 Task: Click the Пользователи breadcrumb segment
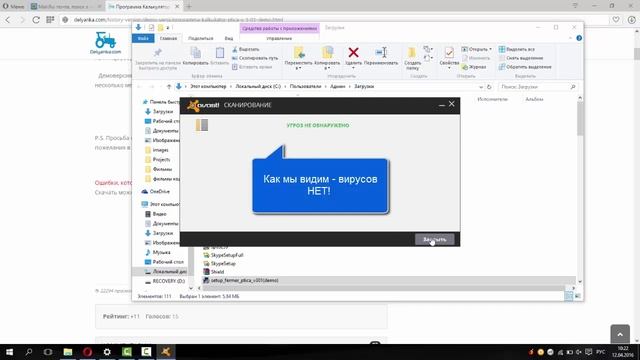click(x=305, y=87)
